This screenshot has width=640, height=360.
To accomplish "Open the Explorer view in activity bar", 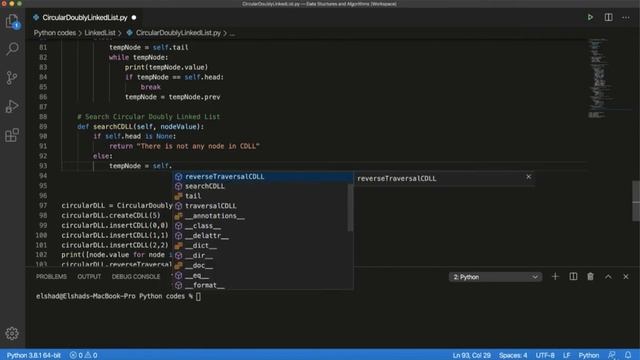I will (12, 21).
